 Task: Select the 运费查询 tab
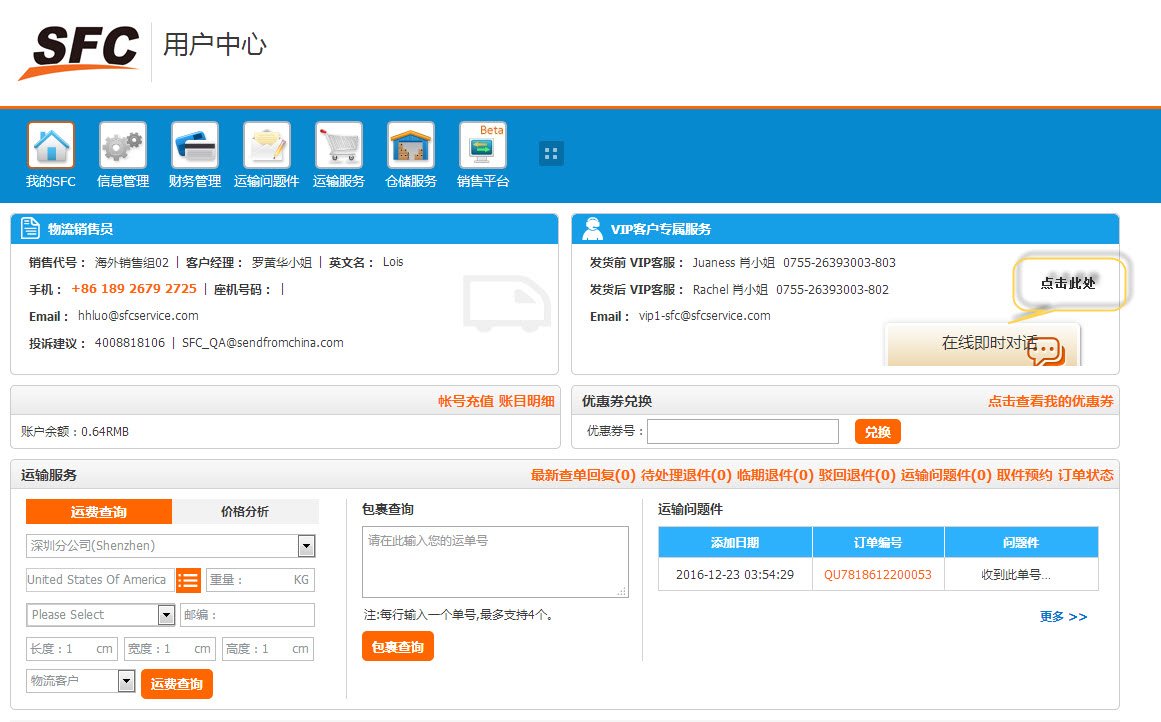click(x=99, y=512)
